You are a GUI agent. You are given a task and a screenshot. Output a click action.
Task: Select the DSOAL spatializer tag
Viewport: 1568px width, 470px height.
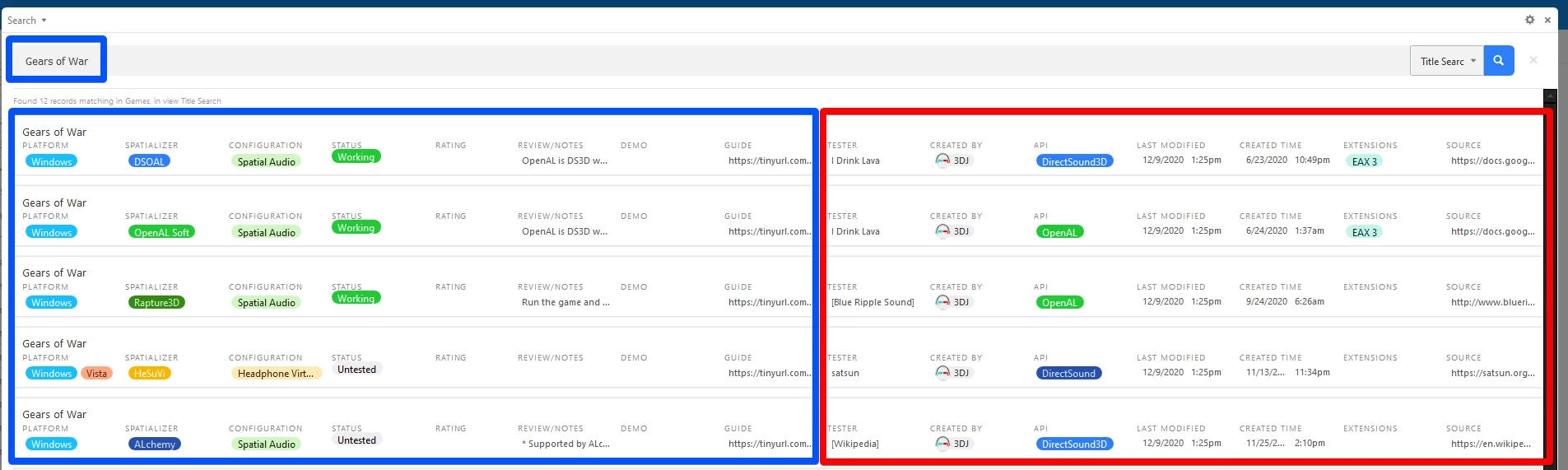pyautogui.click(x=149, y=161)
